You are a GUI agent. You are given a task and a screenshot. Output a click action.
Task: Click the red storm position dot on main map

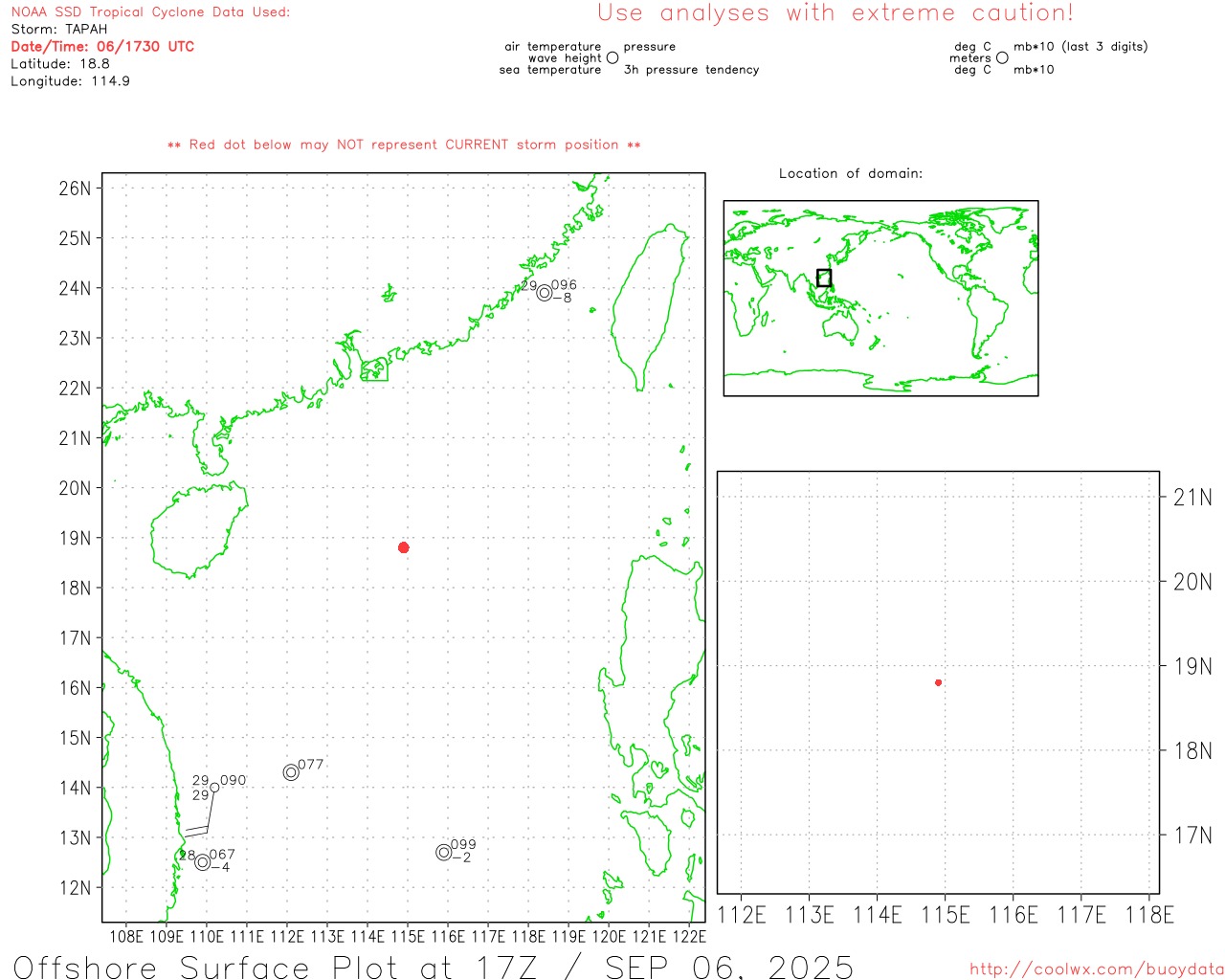tap(404, 547)
